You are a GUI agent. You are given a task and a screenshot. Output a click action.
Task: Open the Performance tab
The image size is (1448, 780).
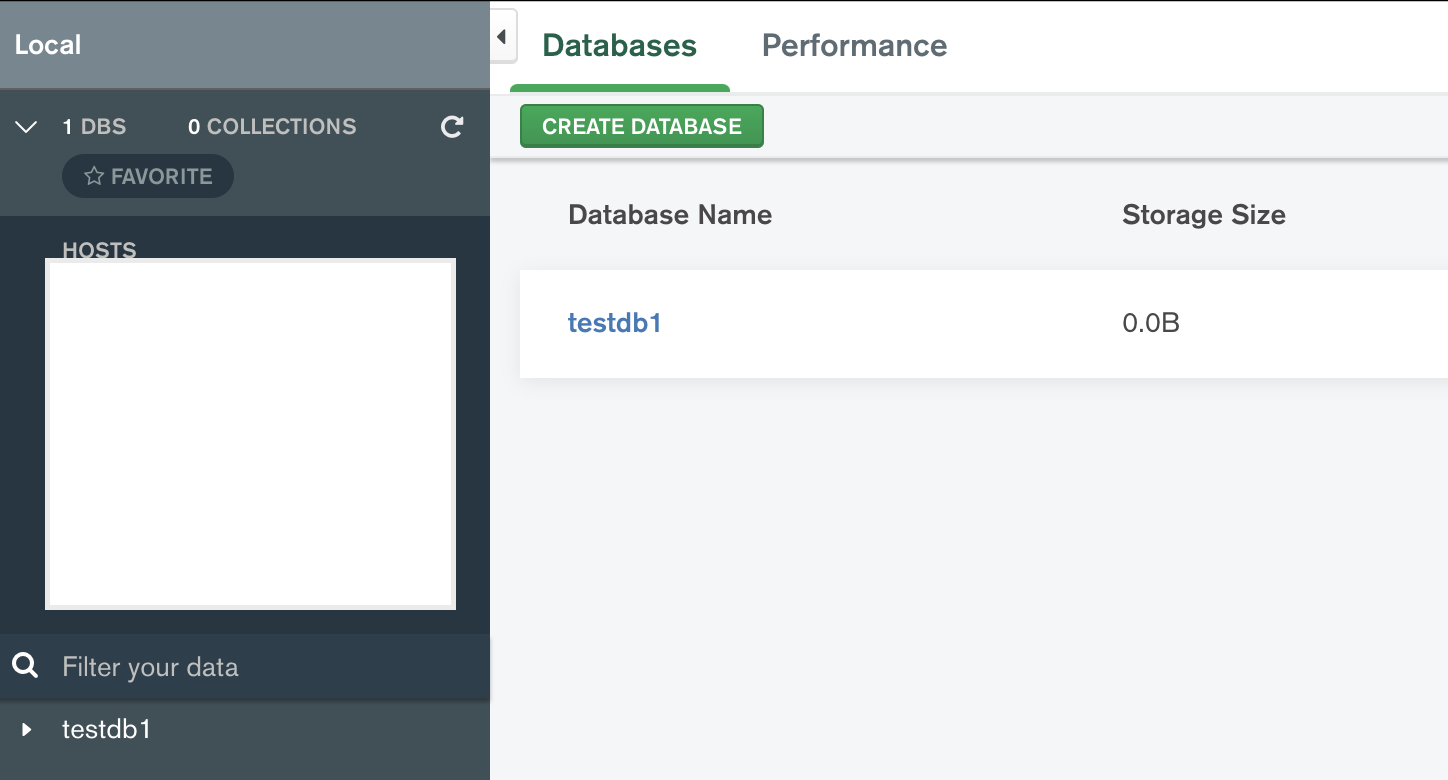pyautogui.click(x=854, y=46)
